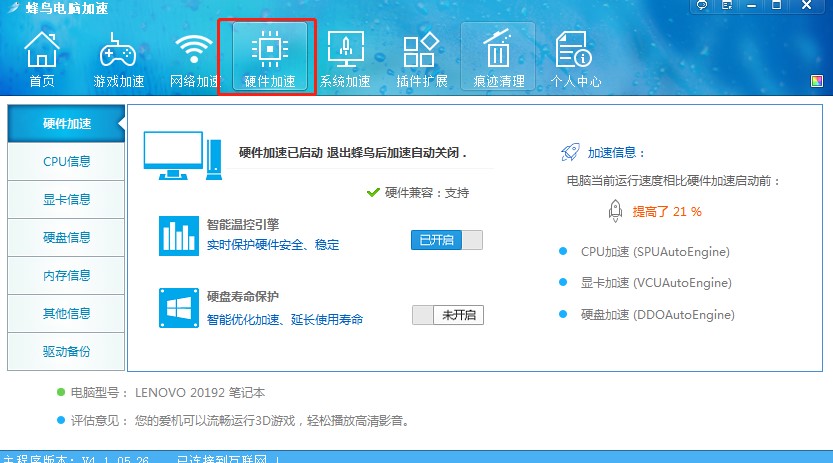833x463 pixels.
Task: Click the 硬盘加速 (DDOAutoEngine) entry
Action: 658,315
